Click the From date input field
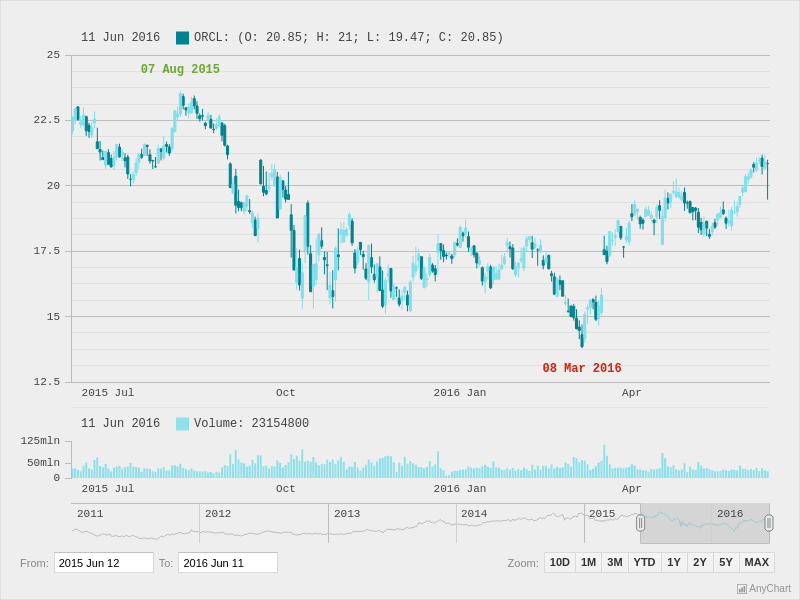The image size is (800, 600). pyautogui.click(x=104, y=563)
